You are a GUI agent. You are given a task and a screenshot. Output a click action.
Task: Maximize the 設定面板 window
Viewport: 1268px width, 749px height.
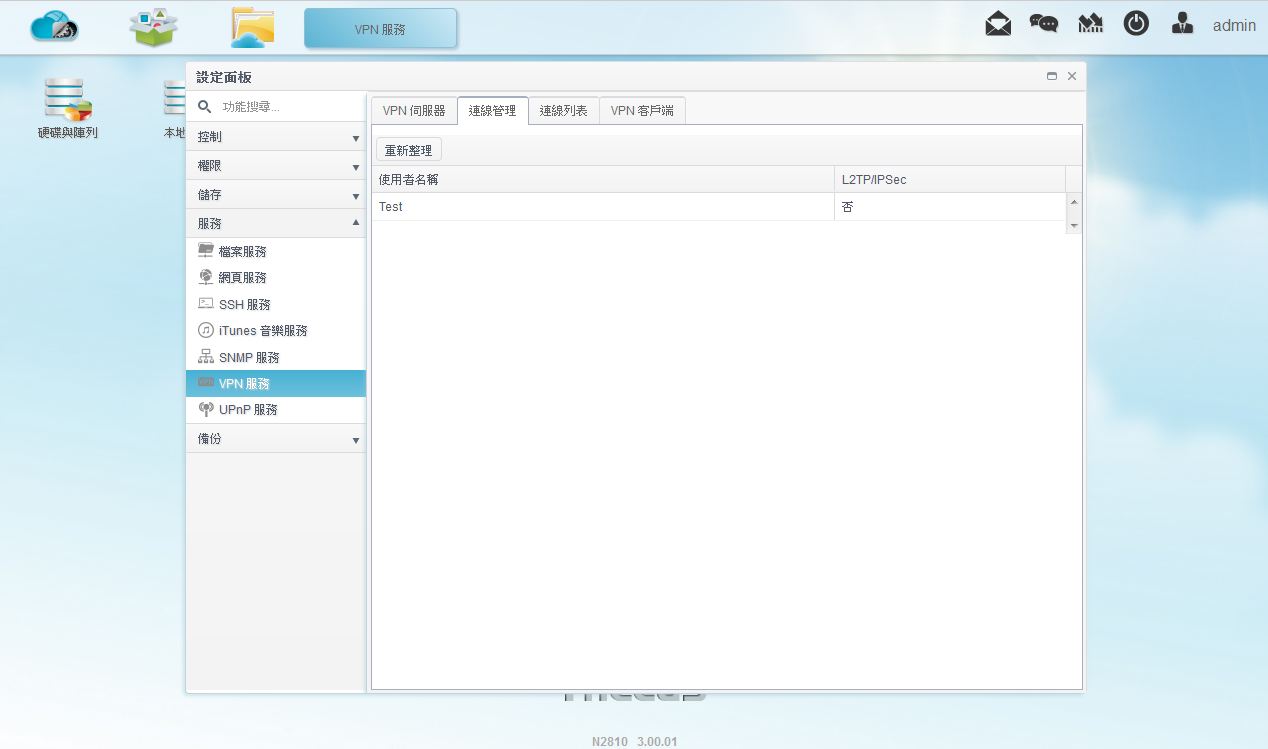(1052, 76)
